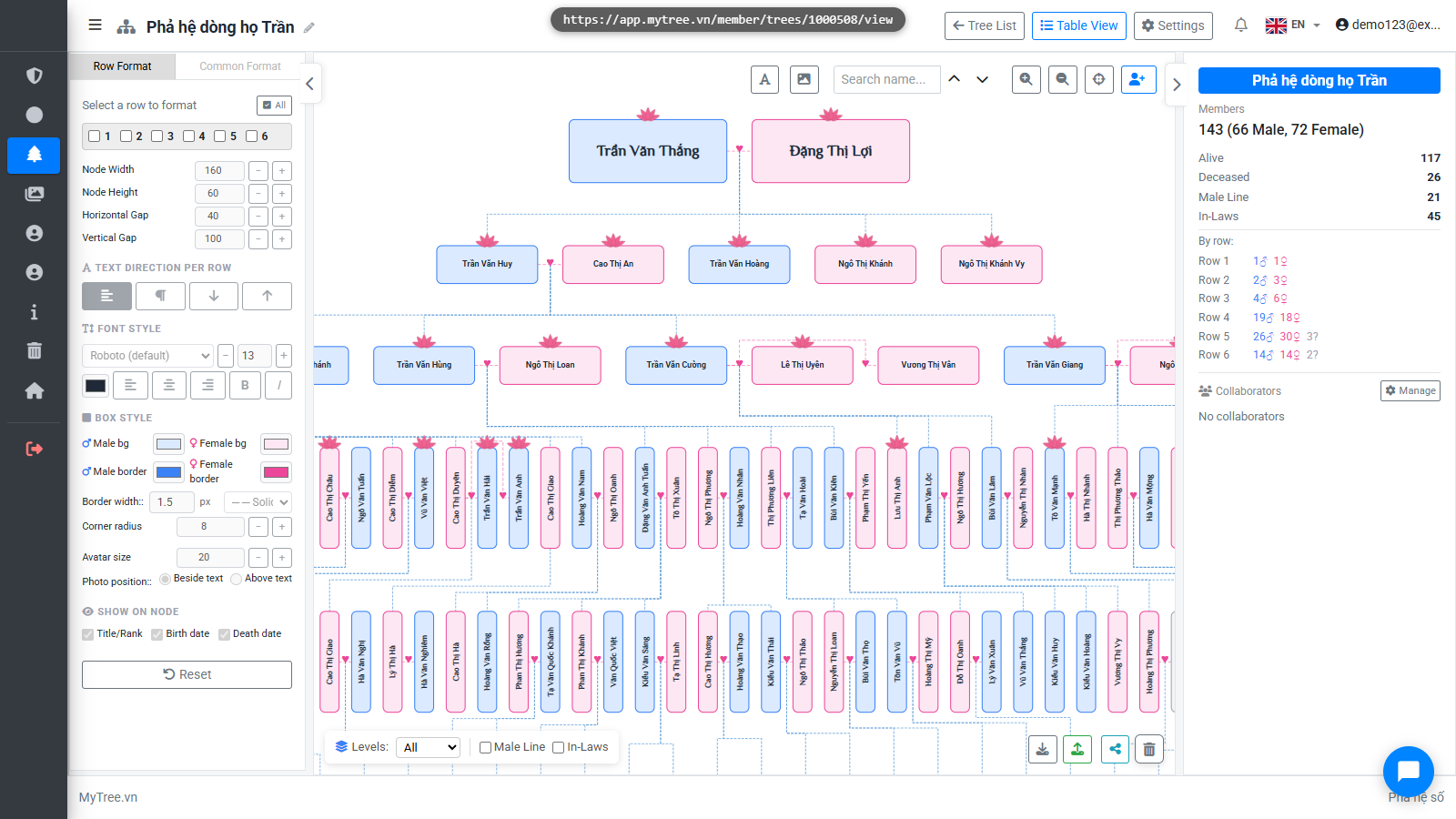Open Settings

1174,25
